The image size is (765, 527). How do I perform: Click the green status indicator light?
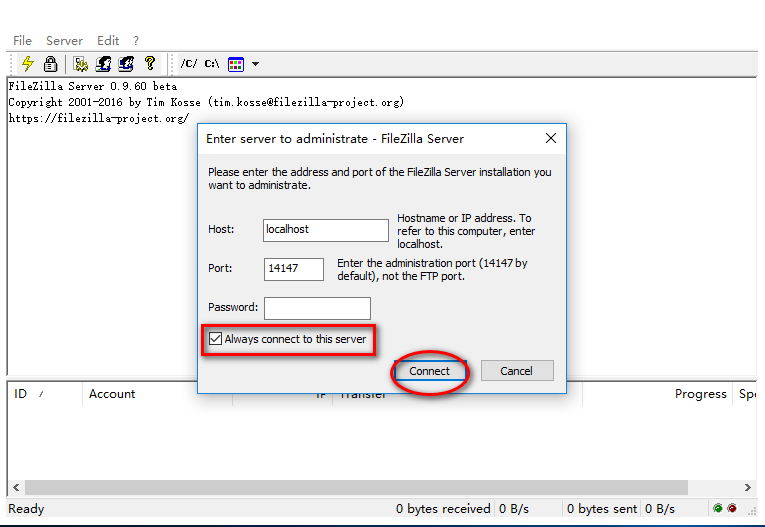pos(718,508)
